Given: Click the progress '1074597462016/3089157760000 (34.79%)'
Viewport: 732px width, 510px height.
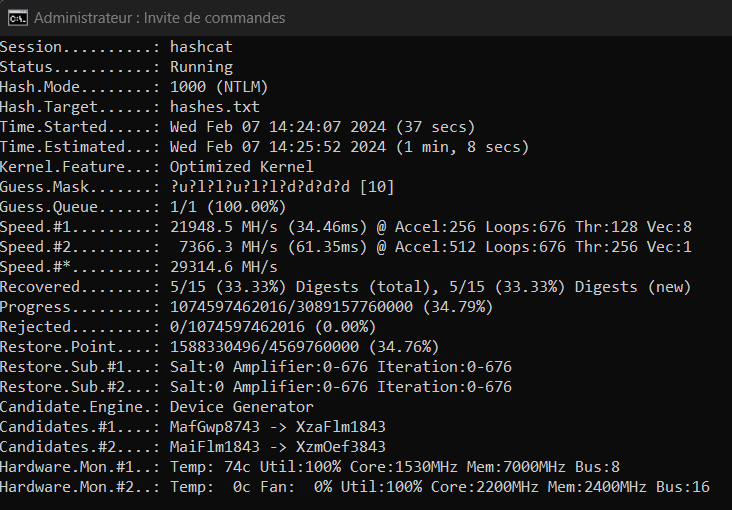Looking at the screenshot, I should pyautogui.click(x=331, y=307).
